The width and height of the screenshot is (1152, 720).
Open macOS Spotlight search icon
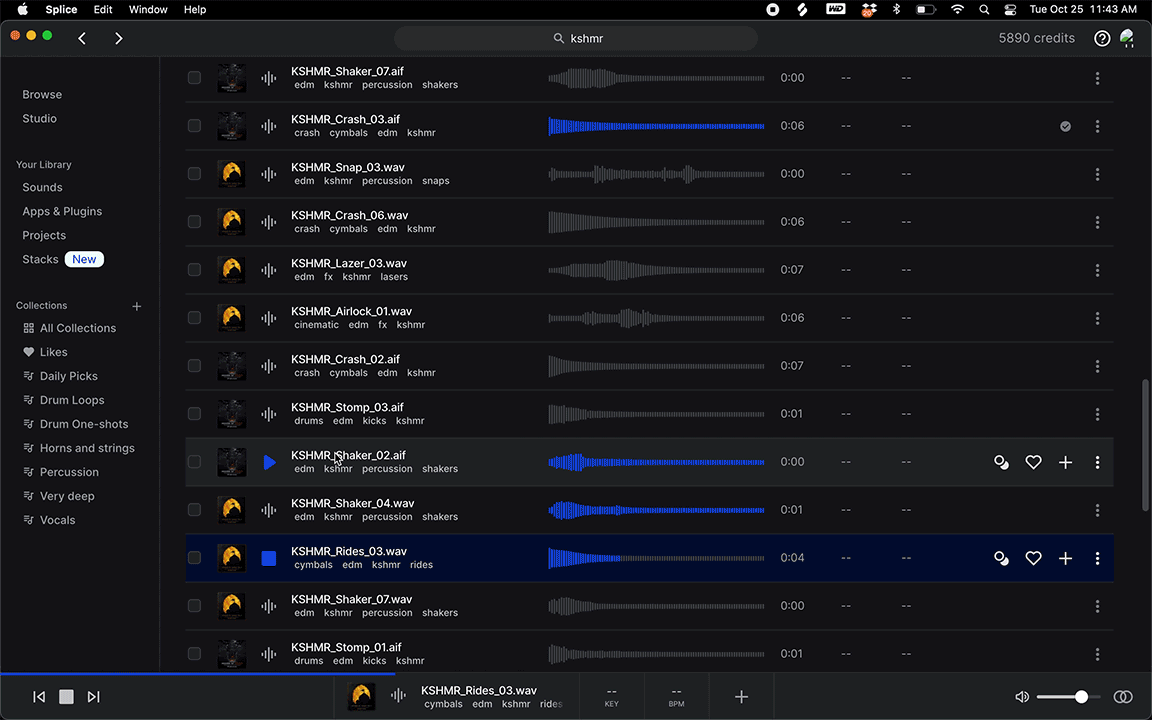tap(984, 10)
